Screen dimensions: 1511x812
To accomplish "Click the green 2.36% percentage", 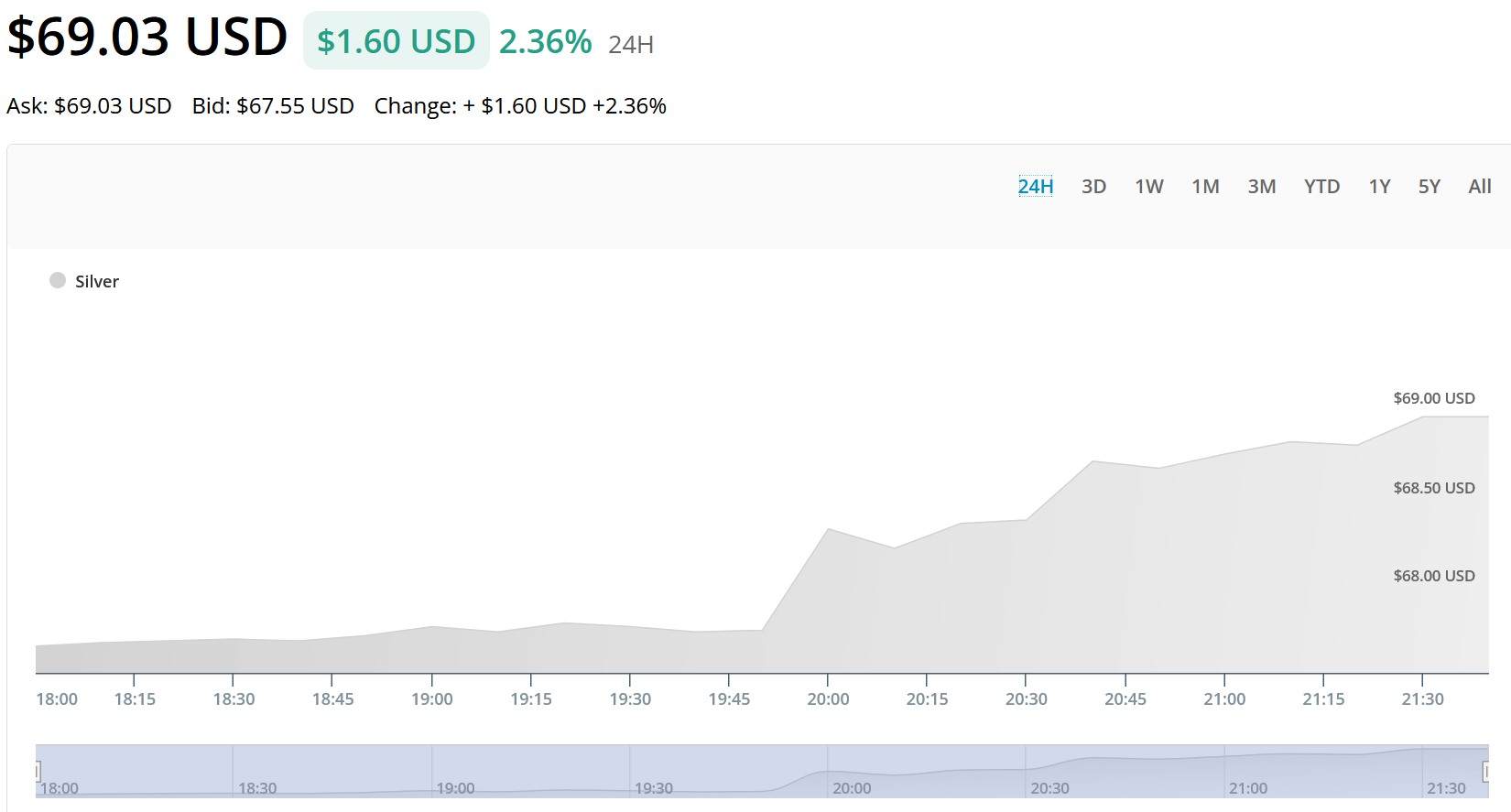I will click(x=546, y=42).
